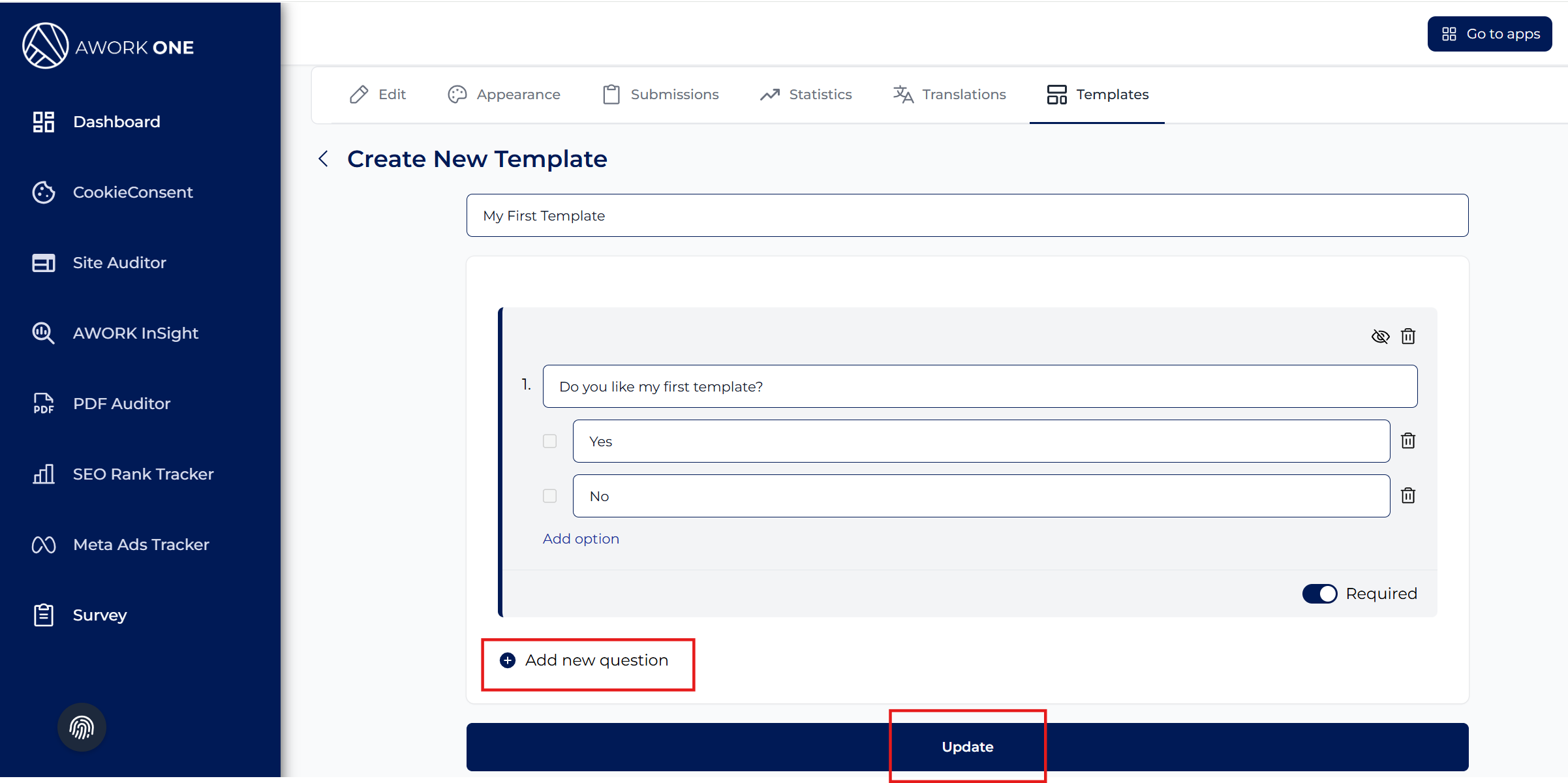
Task: Turn off the Required toggle
Action: coord(1319,594)
